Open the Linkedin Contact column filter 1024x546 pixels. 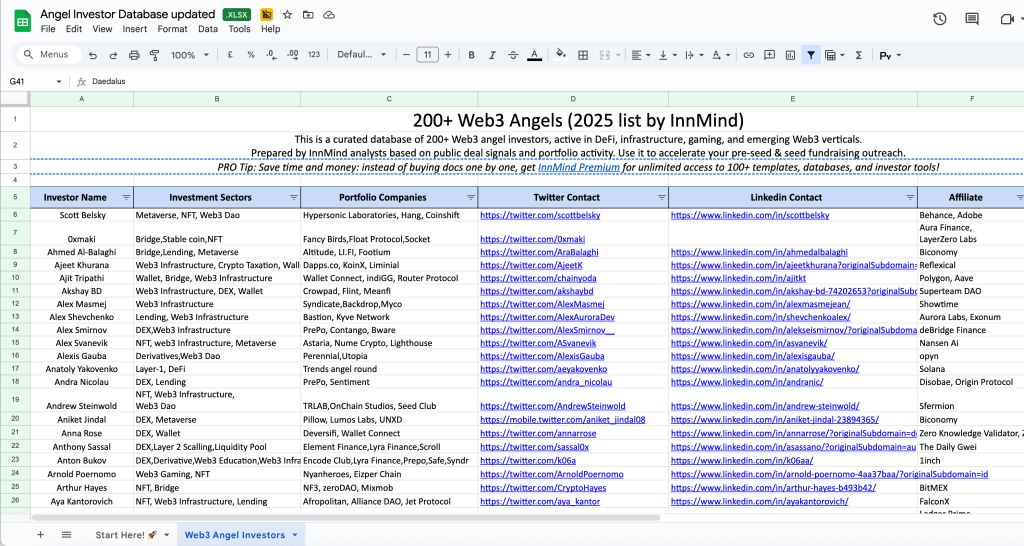coord(910,197)
